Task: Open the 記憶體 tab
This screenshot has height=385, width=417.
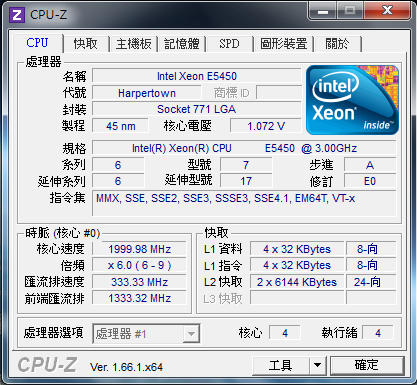Action: point(182,44)
